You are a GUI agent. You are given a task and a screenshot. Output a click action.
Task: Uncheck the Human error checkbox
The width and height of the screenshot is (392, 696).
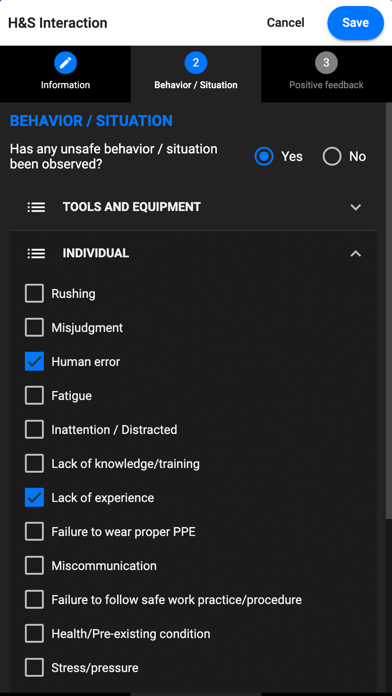(34, 362)
